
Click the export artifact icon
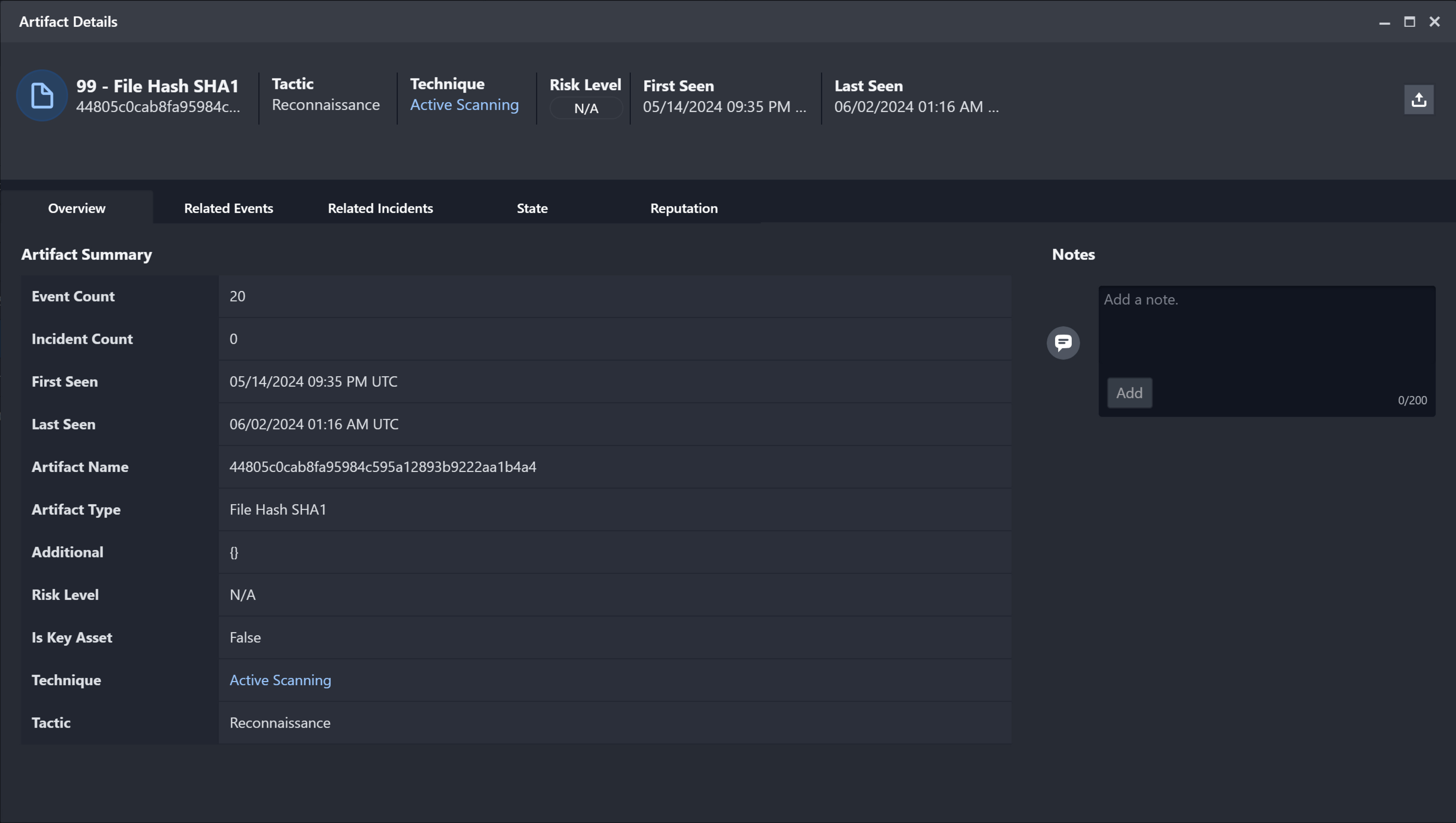click(1419, 99)
